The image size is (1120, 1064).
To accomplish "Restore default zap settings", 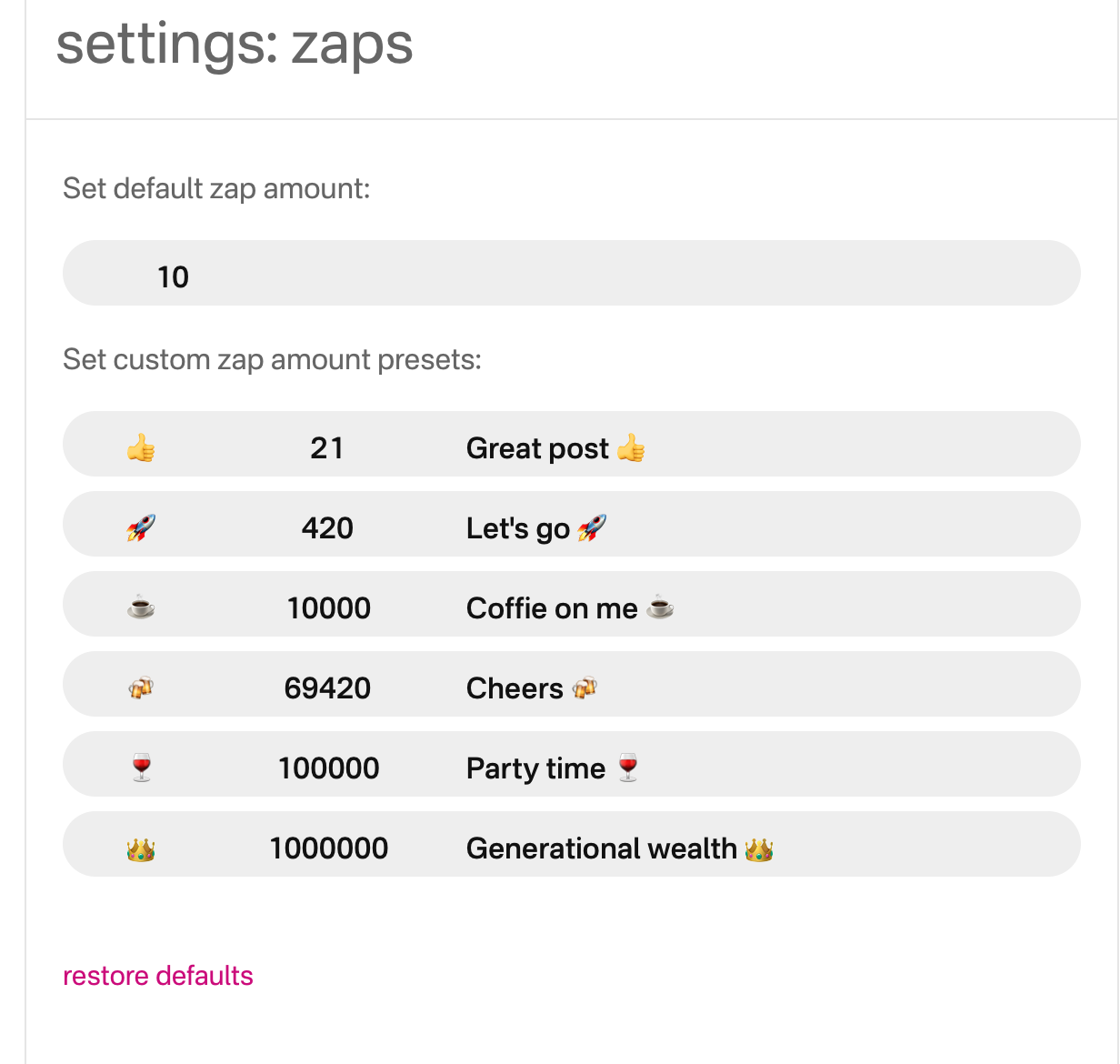I will [x=157, y=976].
